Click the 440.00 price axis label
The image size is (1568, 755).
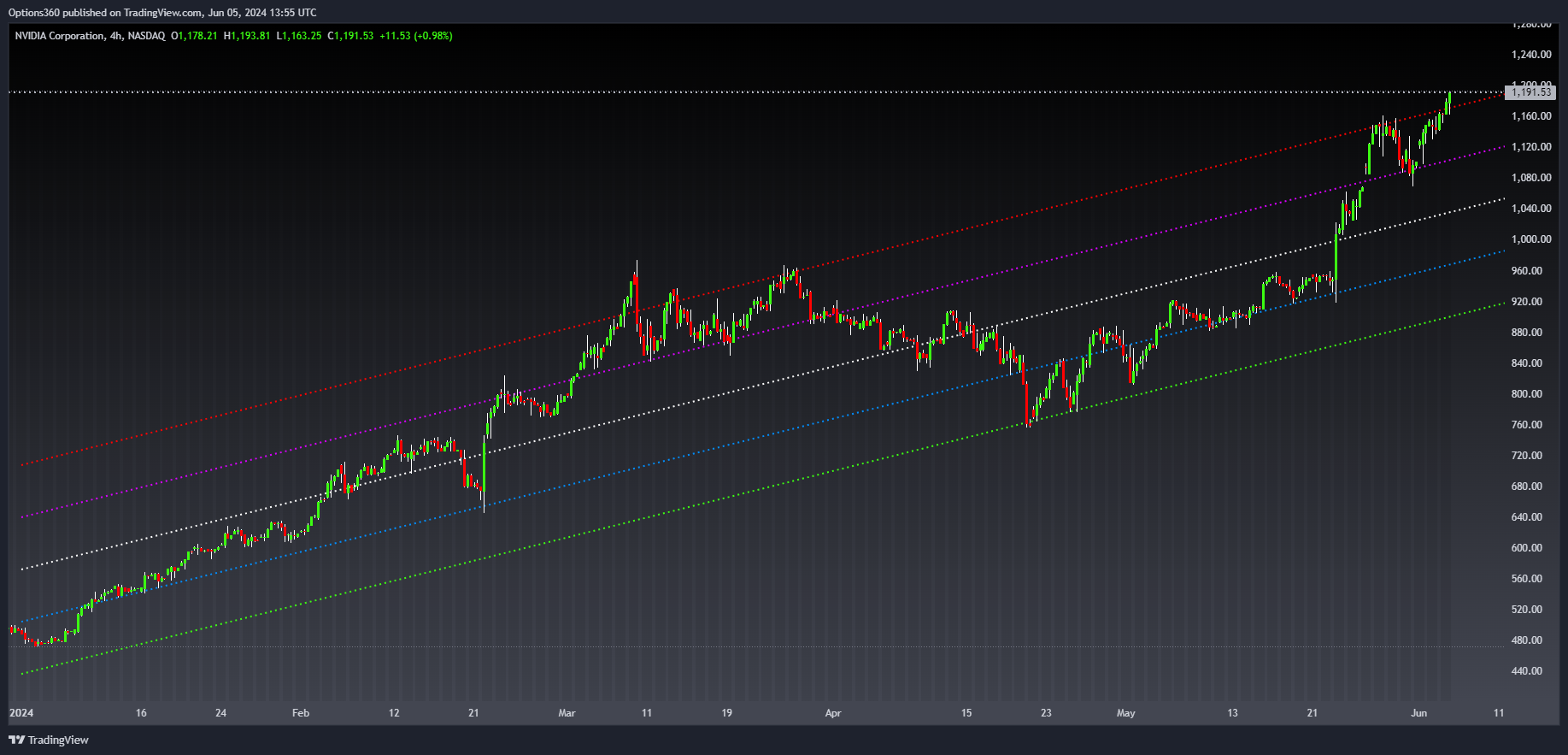(1527, 671)
